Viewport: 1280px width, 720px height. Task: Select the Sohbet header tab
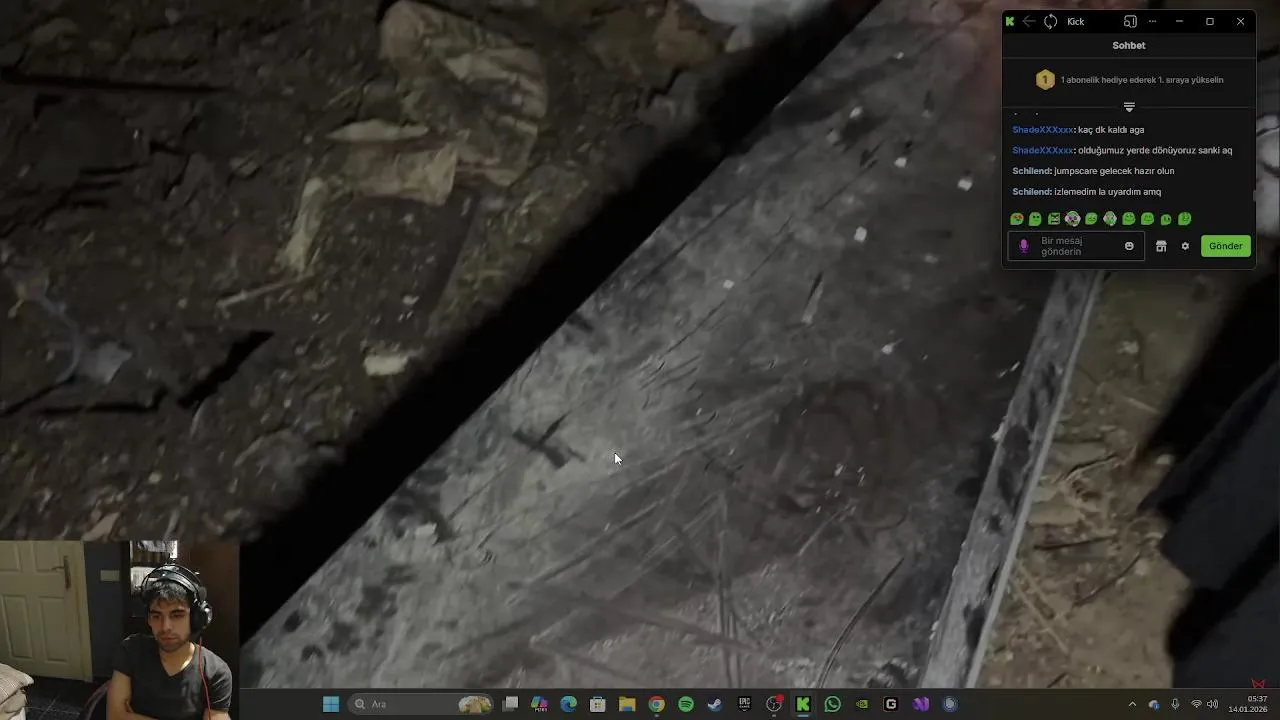tap(1129, 46)
